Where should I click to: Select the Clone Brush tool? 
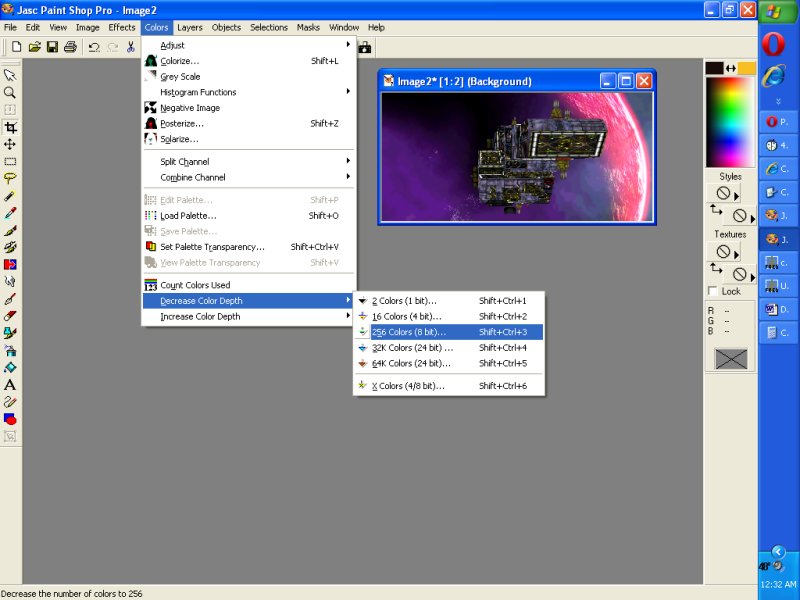[10, 247]
